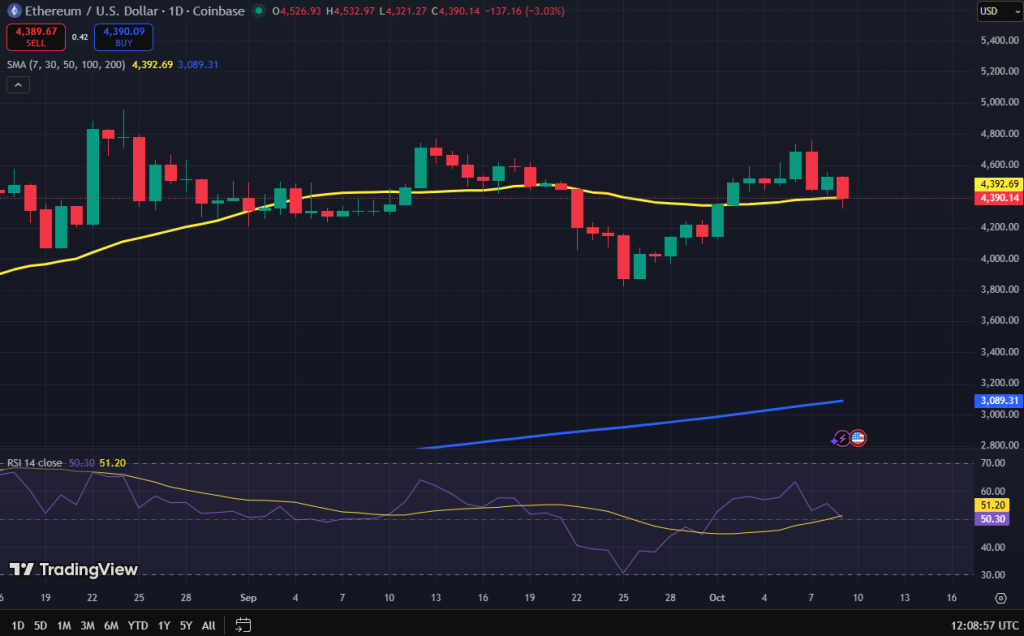Click the blue SMA value 3,089.31 in legend

(x=198, y=65)
